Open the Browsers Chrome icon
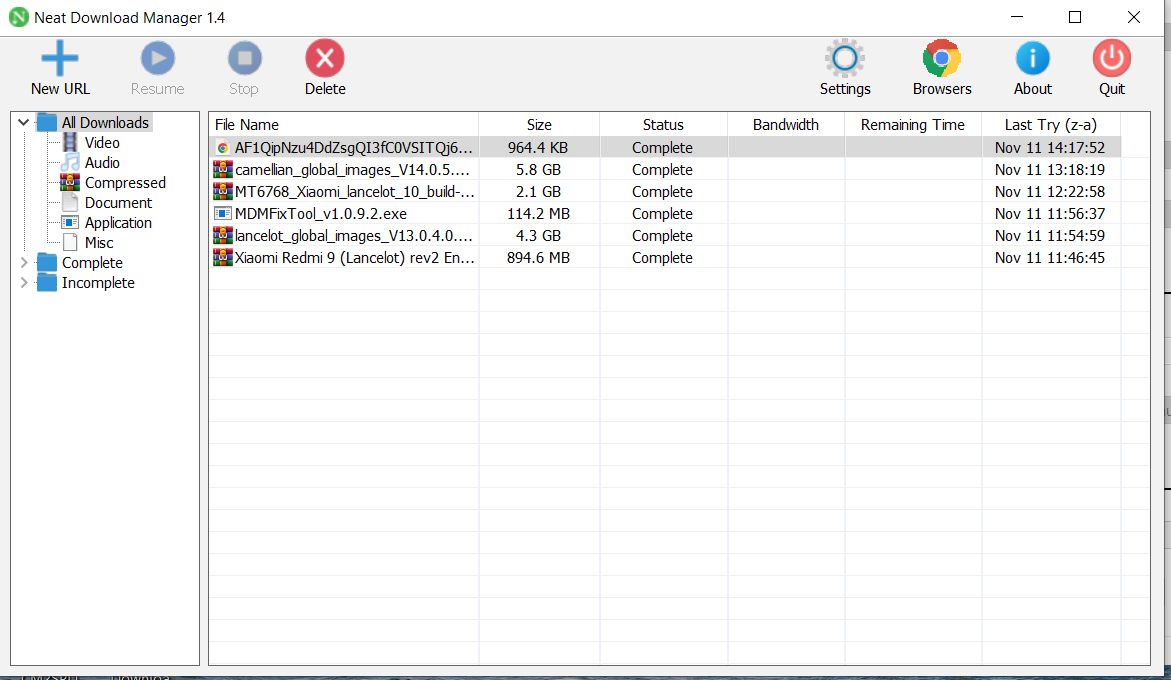The width and height of the screenshot is (1171, 680). click(942, 59)
